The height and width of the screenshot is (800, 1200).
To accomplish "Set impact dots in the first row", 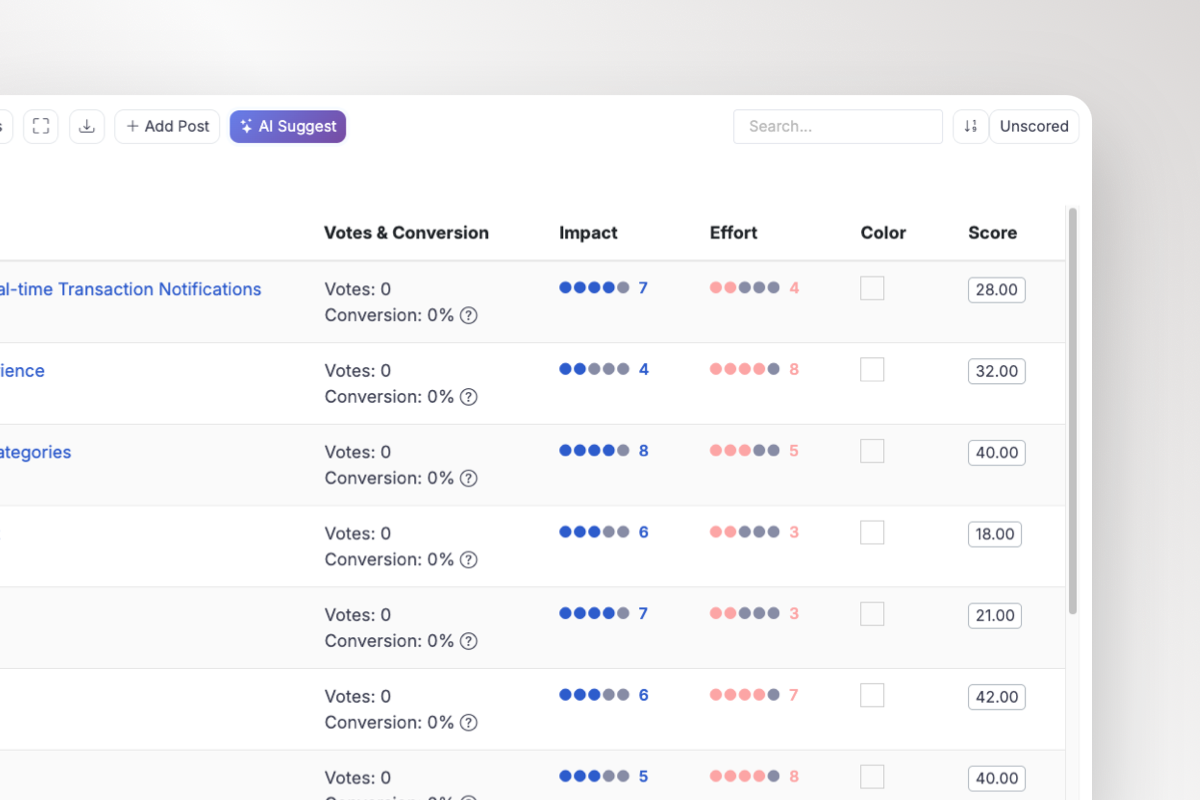I will click(x=594, y=288).
